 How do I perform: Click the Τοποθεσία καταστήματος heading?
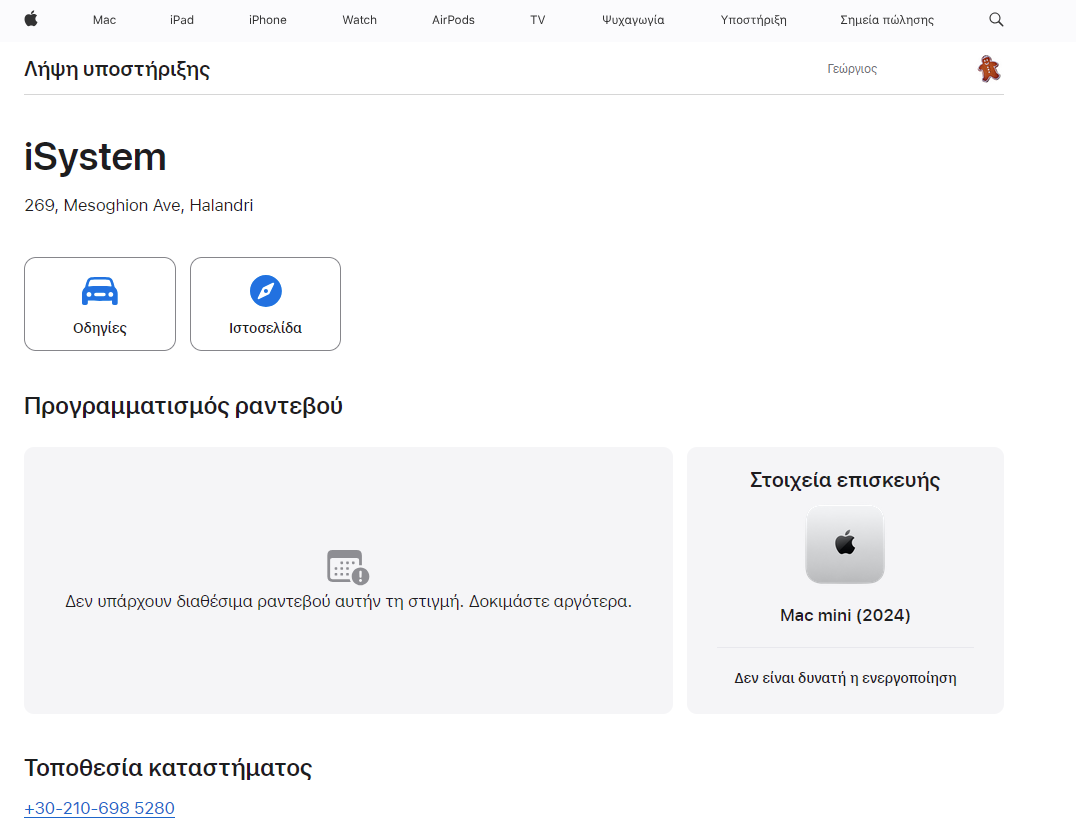(x=168, y=767)
